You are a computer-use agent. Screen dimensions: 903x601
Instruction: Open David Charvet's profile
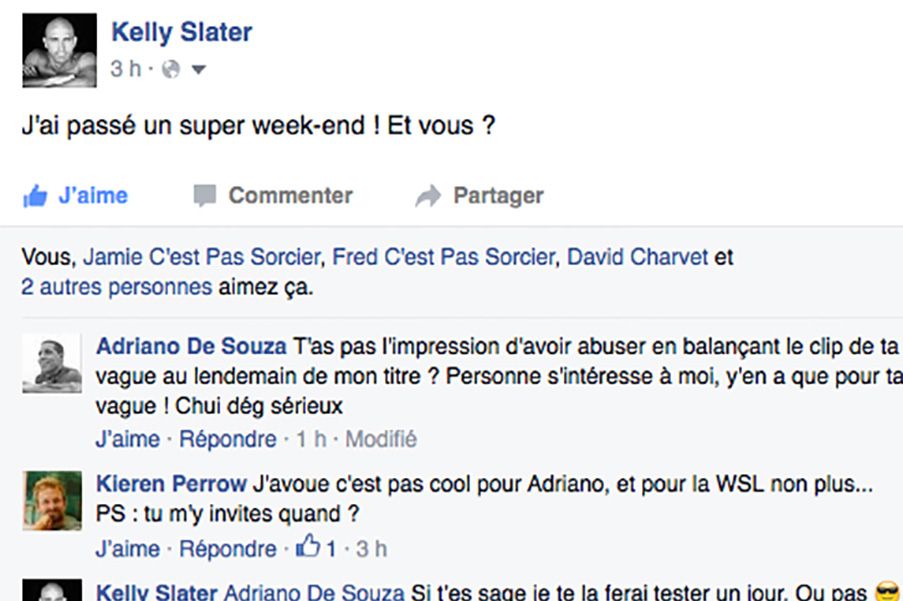click(637, 257)
